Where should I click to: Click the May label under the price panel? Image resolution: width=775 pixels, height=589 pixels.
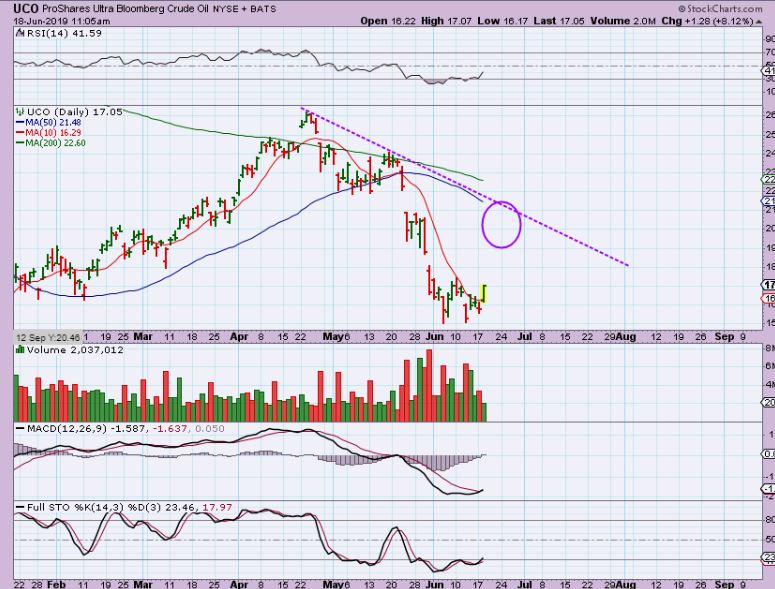tap(333, 337)
